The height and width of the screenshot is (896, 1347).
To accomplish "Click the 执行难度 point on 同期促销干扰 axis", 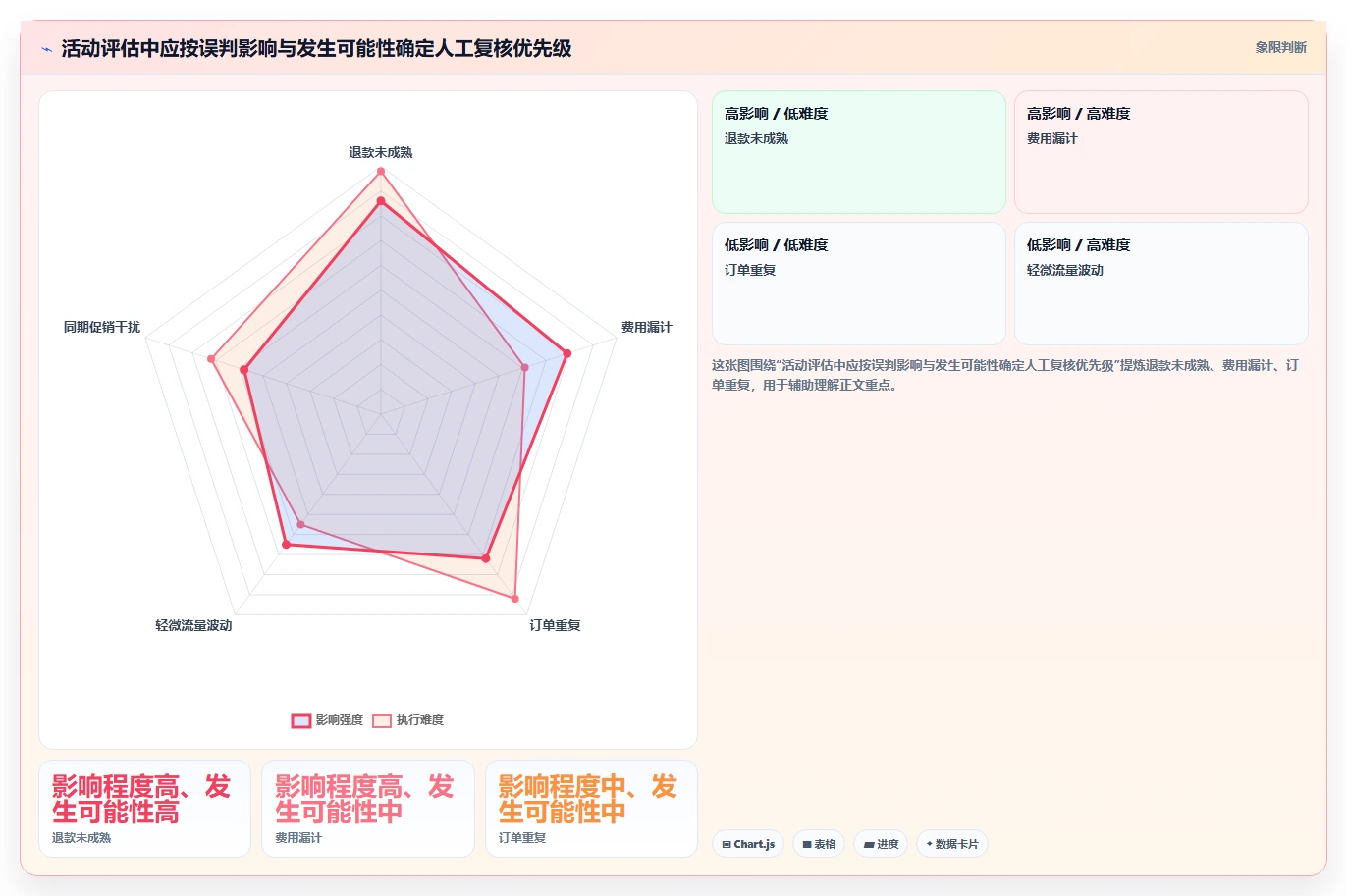I will click(x=211, y=359).
